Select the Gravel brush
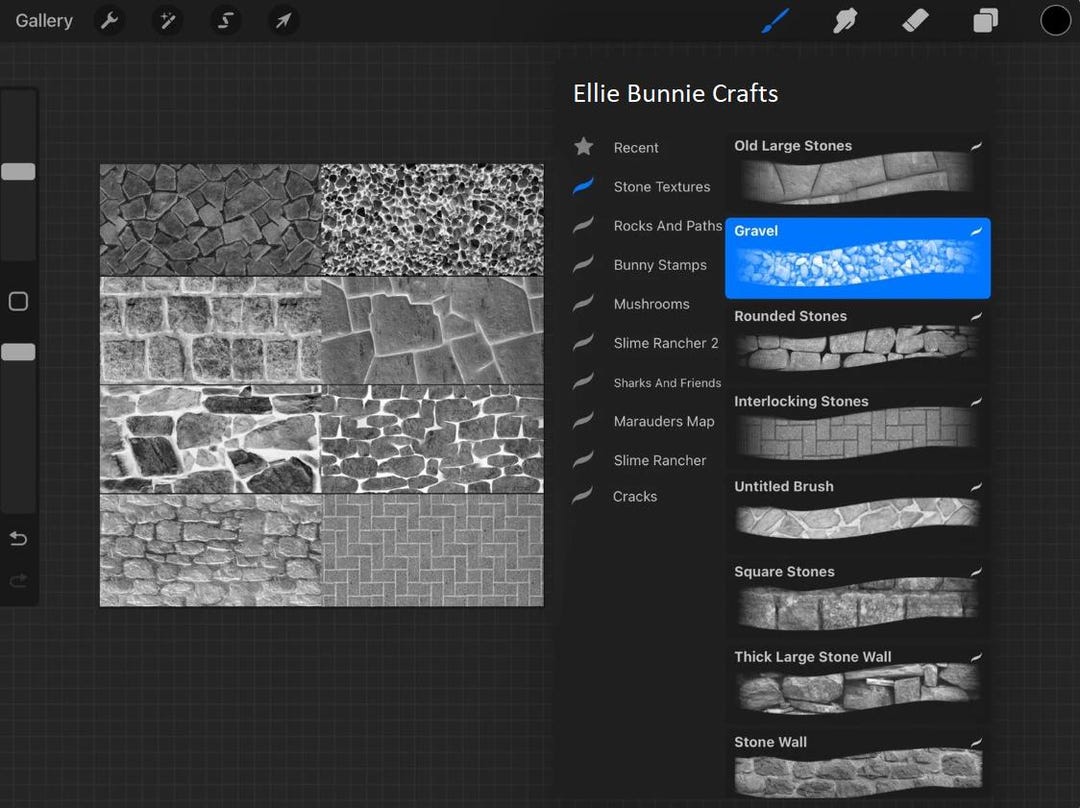 [857, 258]
